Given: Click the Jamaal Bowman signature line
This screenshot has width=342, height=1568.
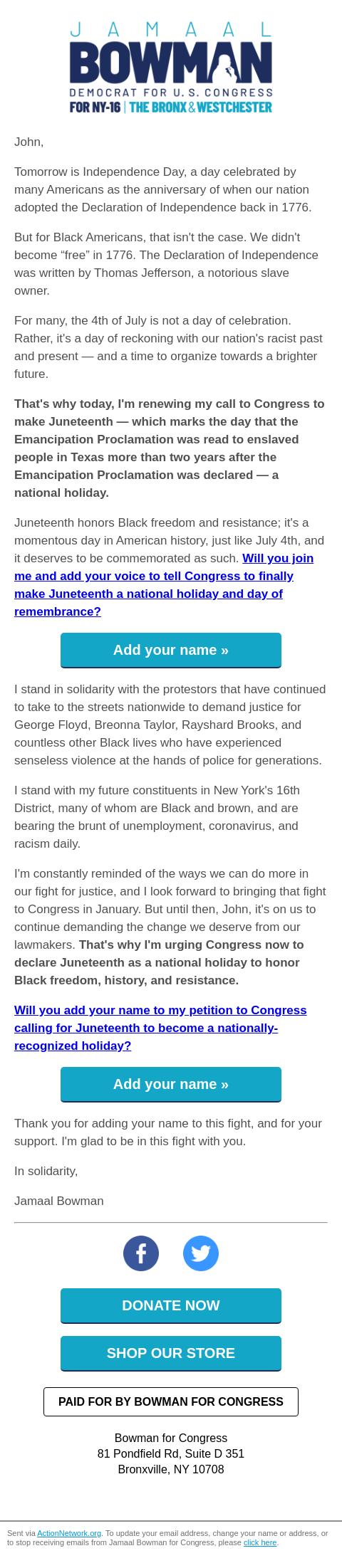Looking at the screenshot, I should coord(59,1201).
